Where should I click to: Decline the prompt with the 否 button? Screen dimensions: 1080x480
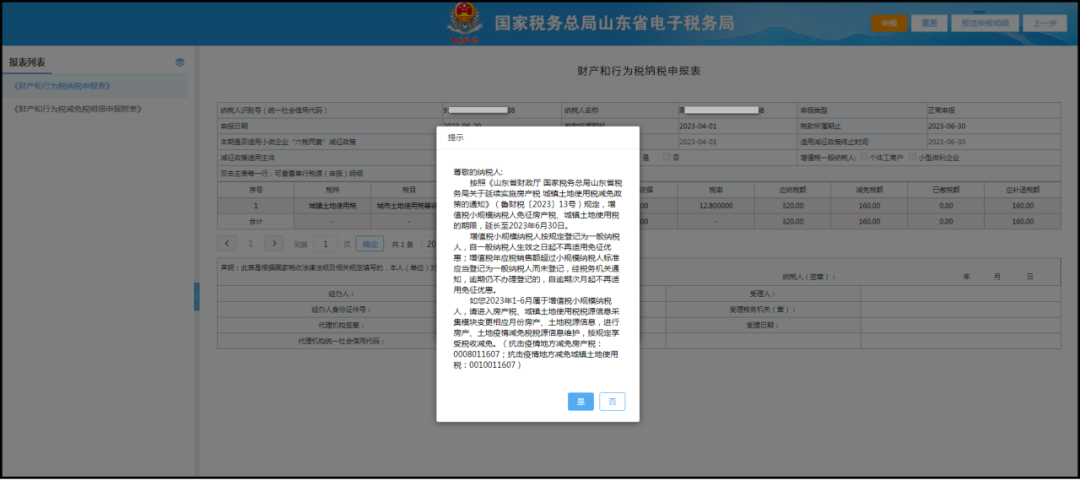coord(612,401)
